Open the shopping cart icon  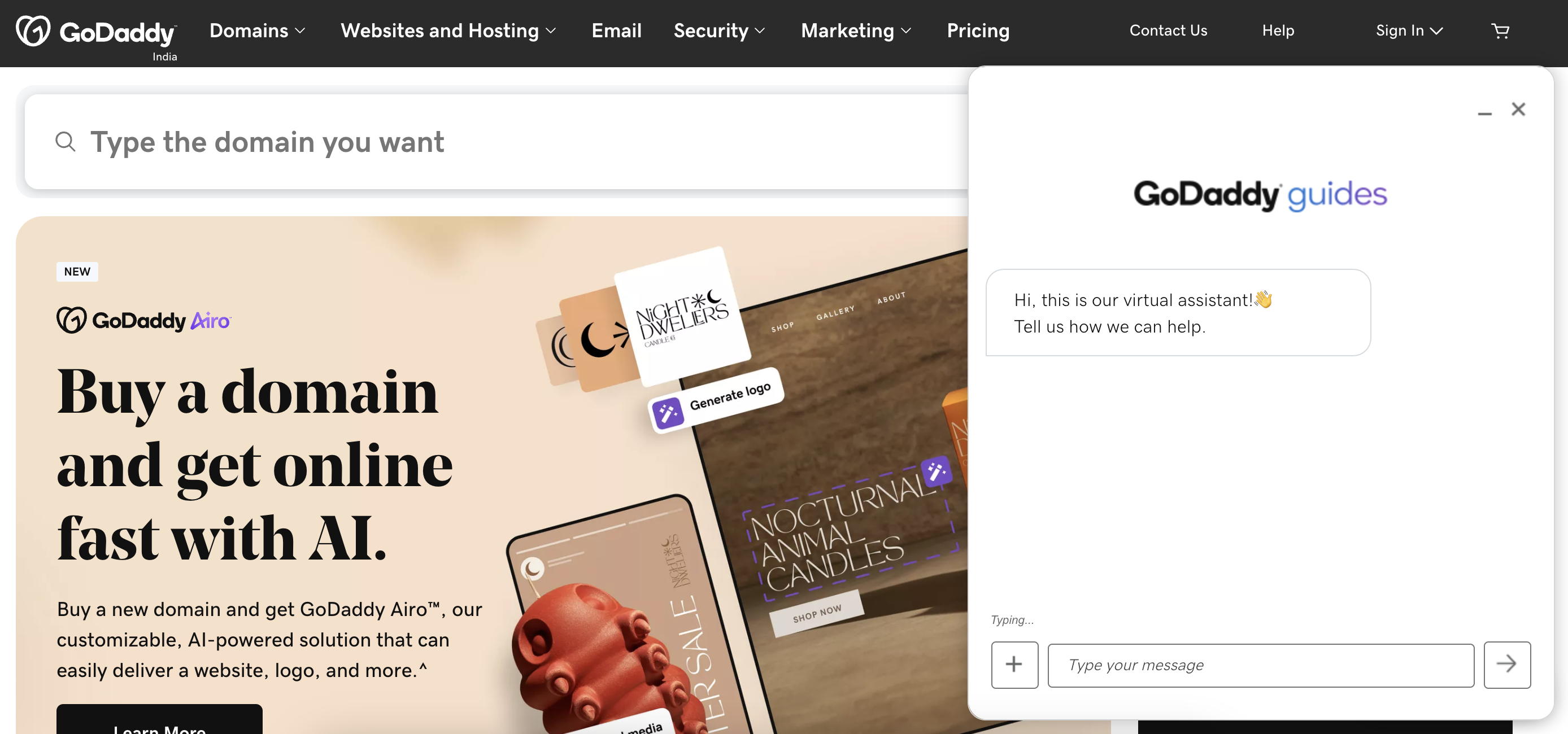coord(1500,31)
